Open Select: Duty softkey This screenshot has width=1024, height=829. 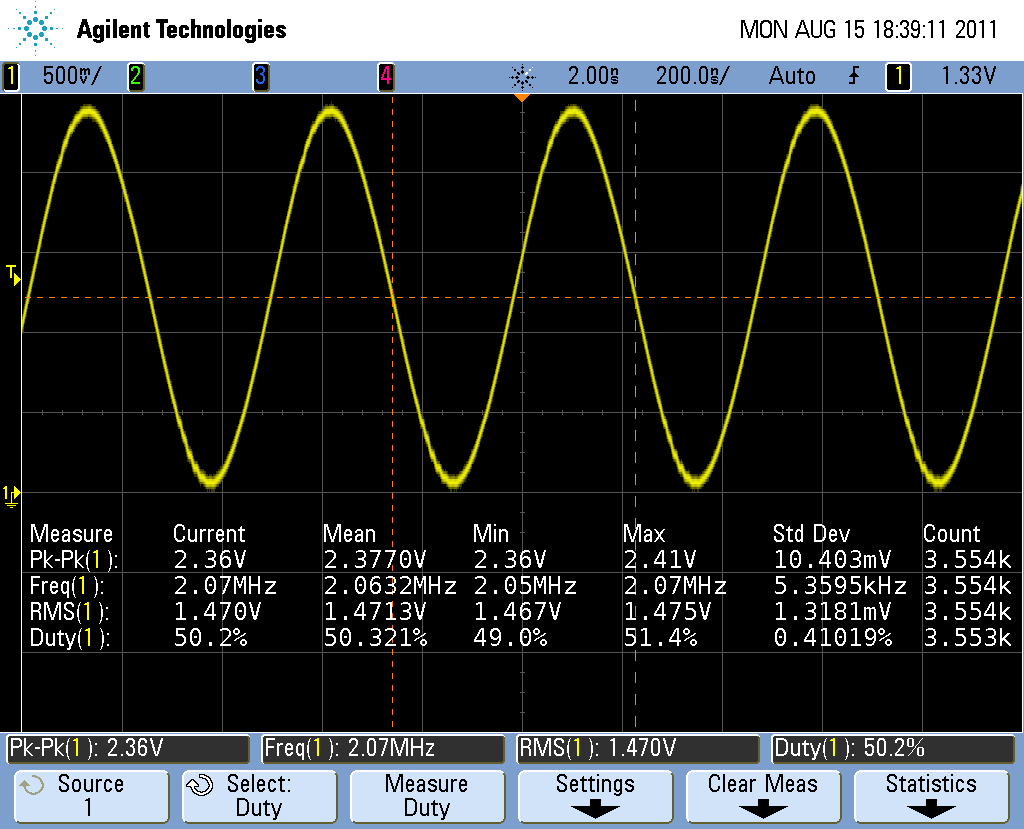point(259,796)
